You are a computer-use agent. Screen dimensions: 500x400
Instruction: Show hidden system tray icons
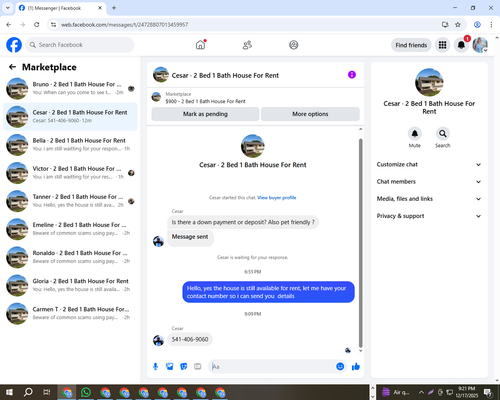pos(421,392)
